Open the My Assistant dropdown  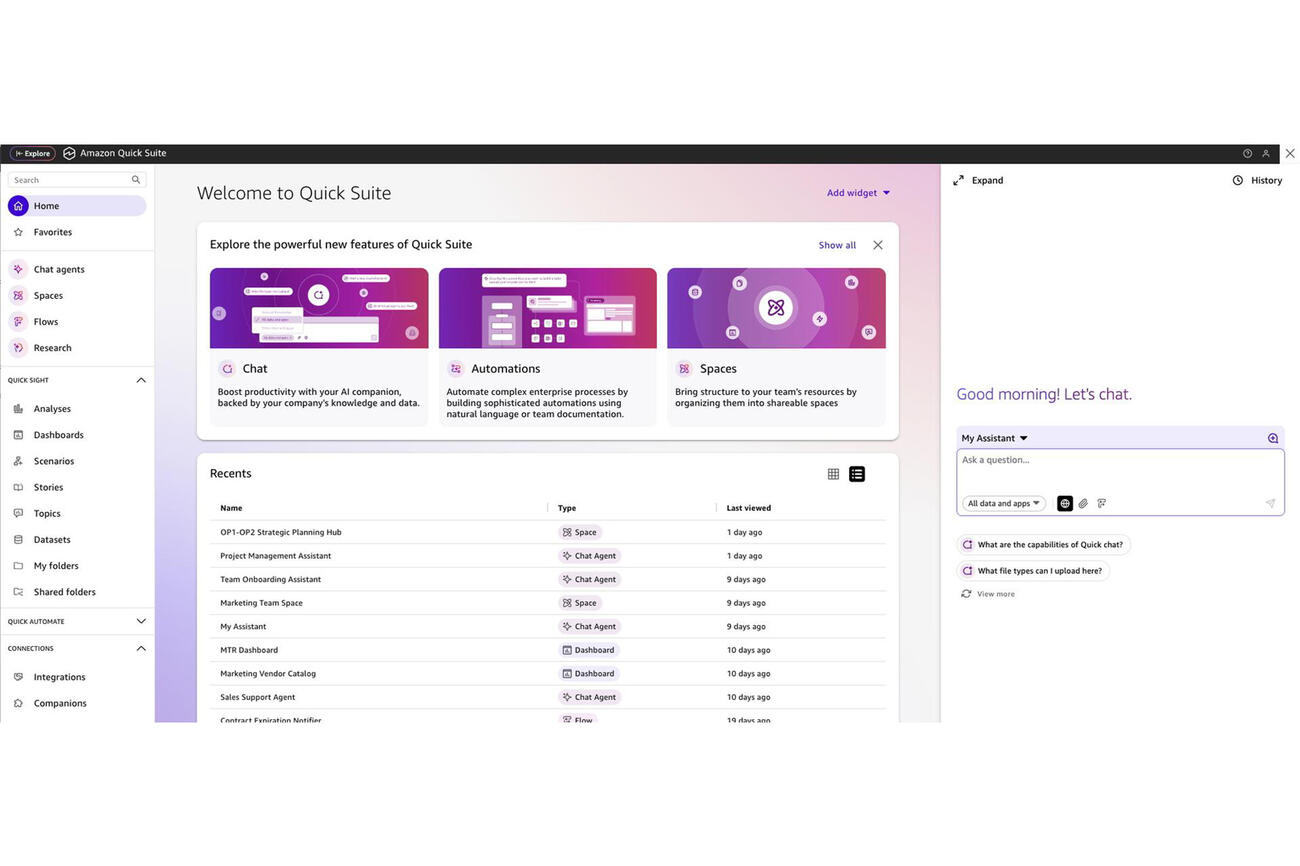tap(994, 438)
